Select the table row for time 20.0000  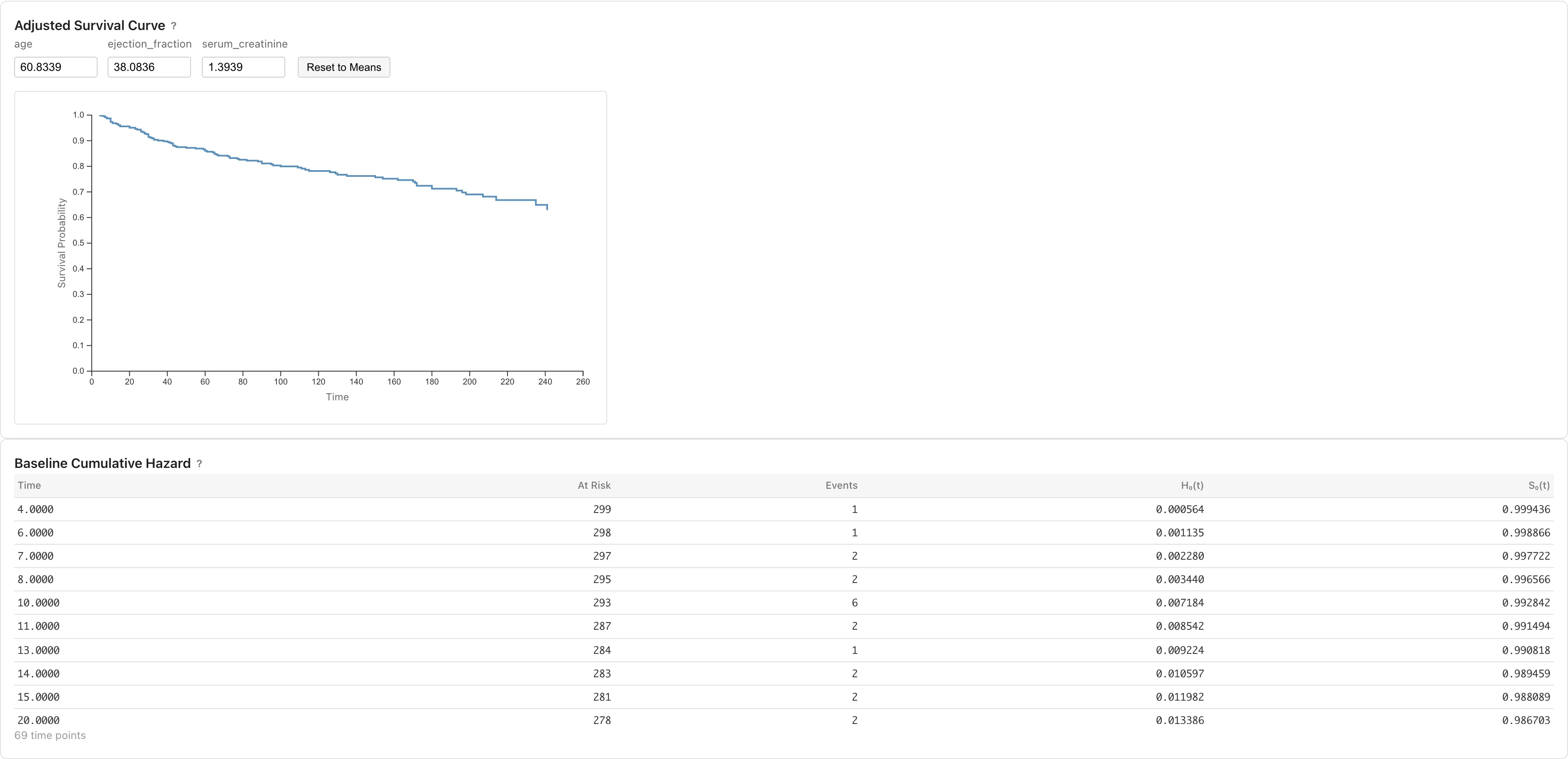click(x=784, y=720)
